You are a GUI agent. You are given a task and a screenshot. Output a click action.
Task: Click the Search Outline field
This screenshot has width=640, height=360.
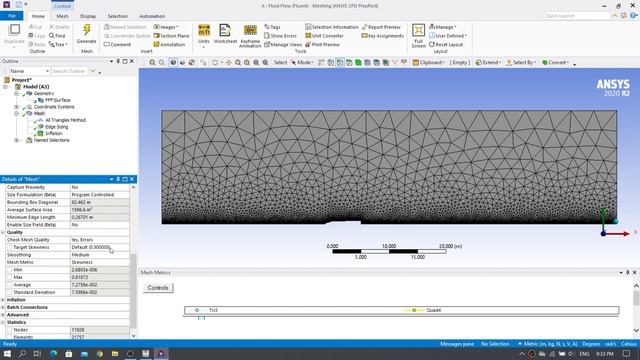(69, 71)
